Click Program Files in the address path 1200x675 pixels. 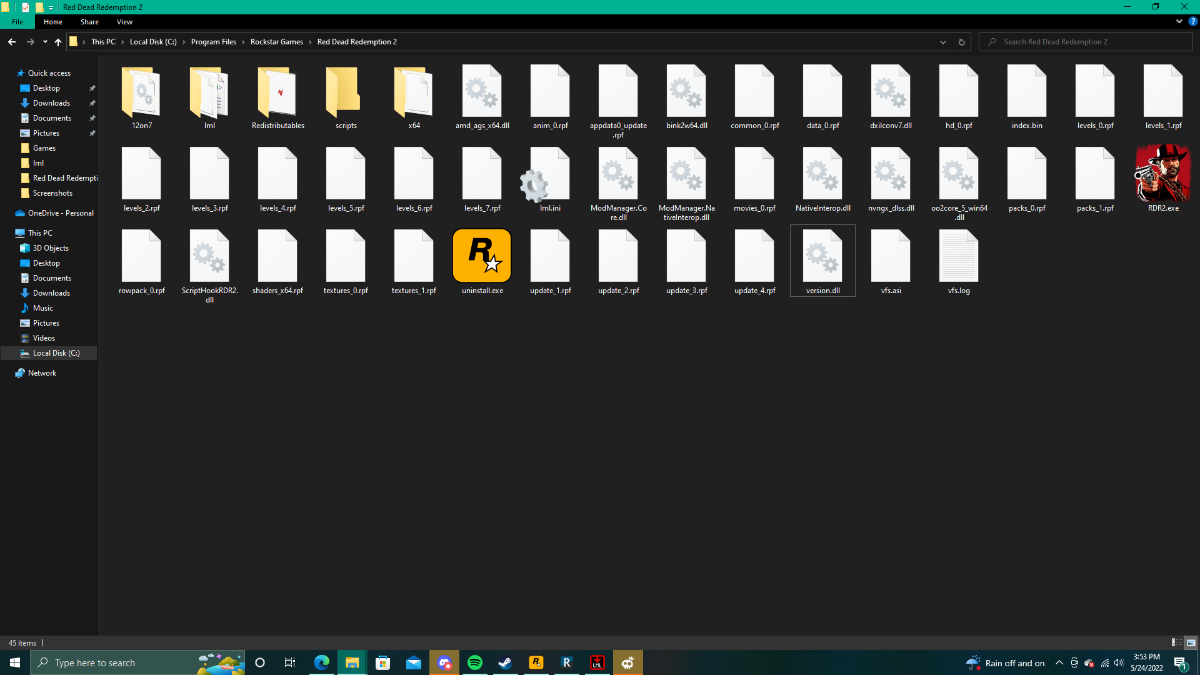(212, 42)
